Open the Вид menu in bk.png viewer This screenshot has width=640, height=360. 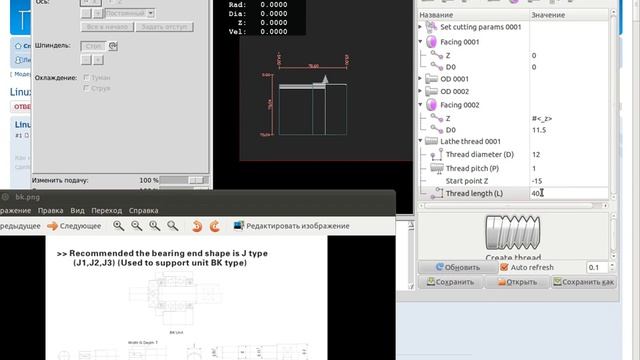tap(77, 211)
